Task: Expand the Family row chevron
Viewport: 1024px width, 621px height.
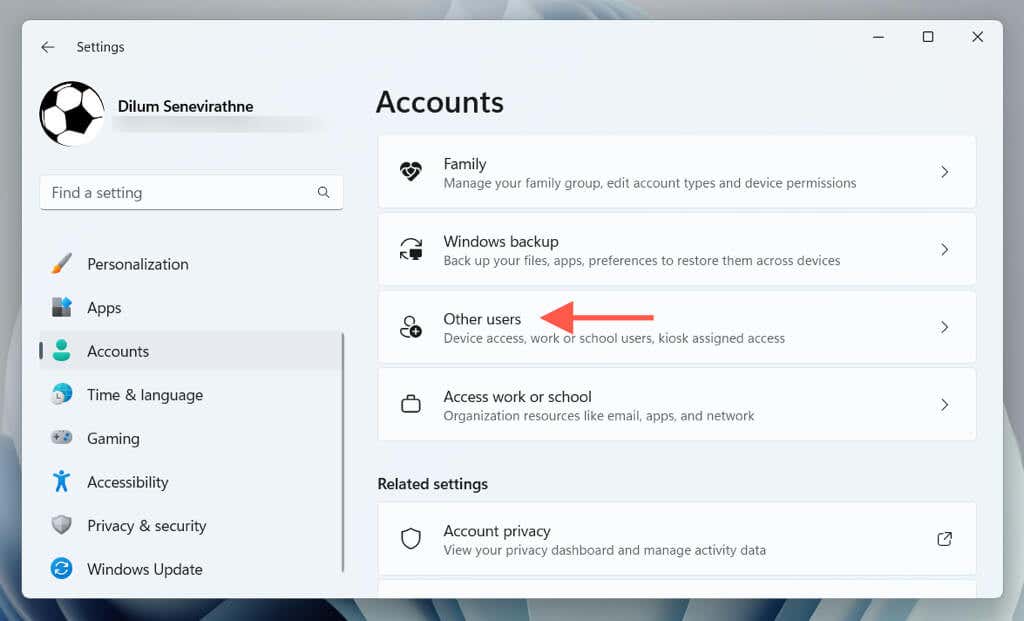Action: [x=944, y=172]
